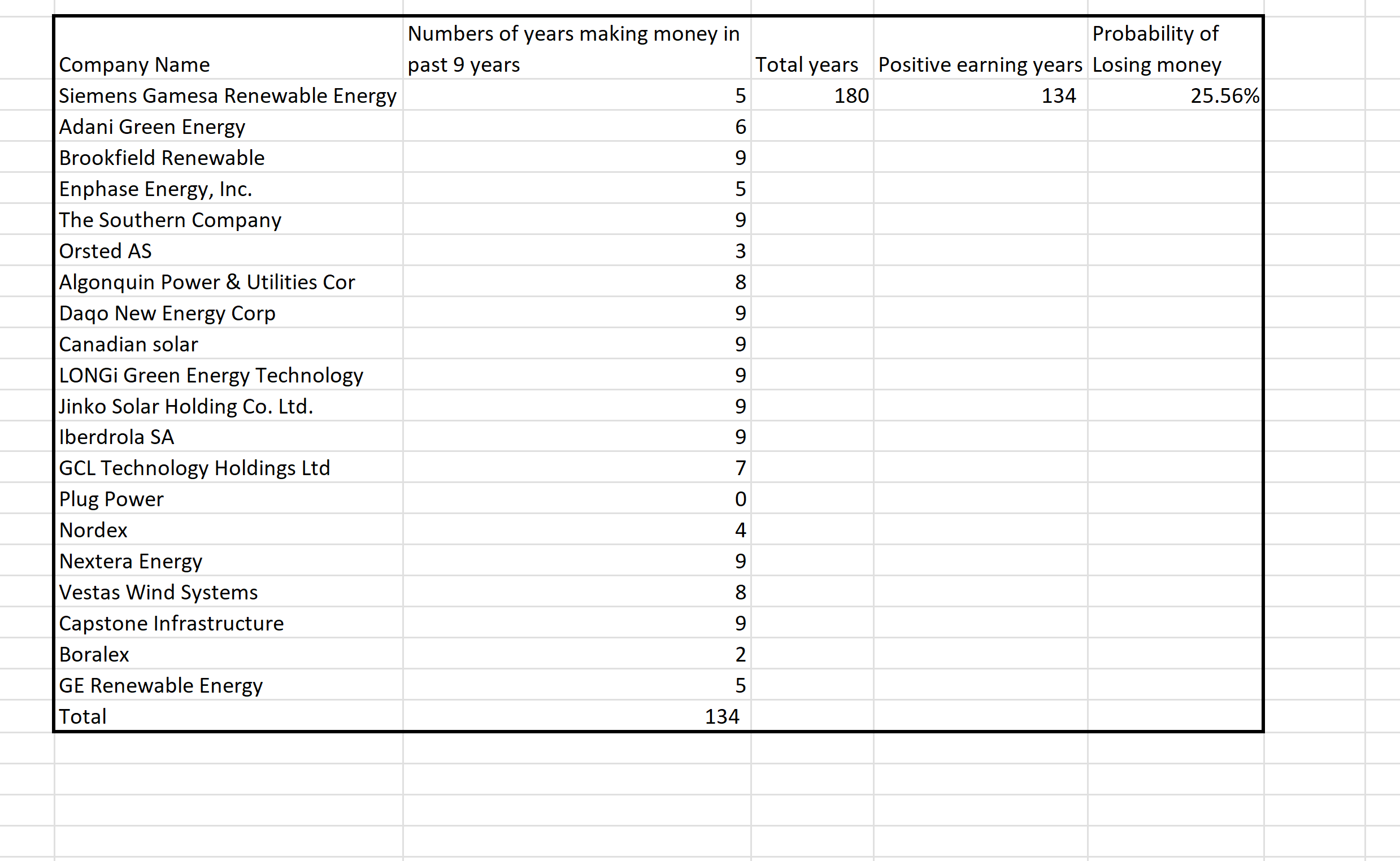
Task: Click the Enphase Energy, Inc. cell
Action: pyautogui.click(x=228, y=188)
